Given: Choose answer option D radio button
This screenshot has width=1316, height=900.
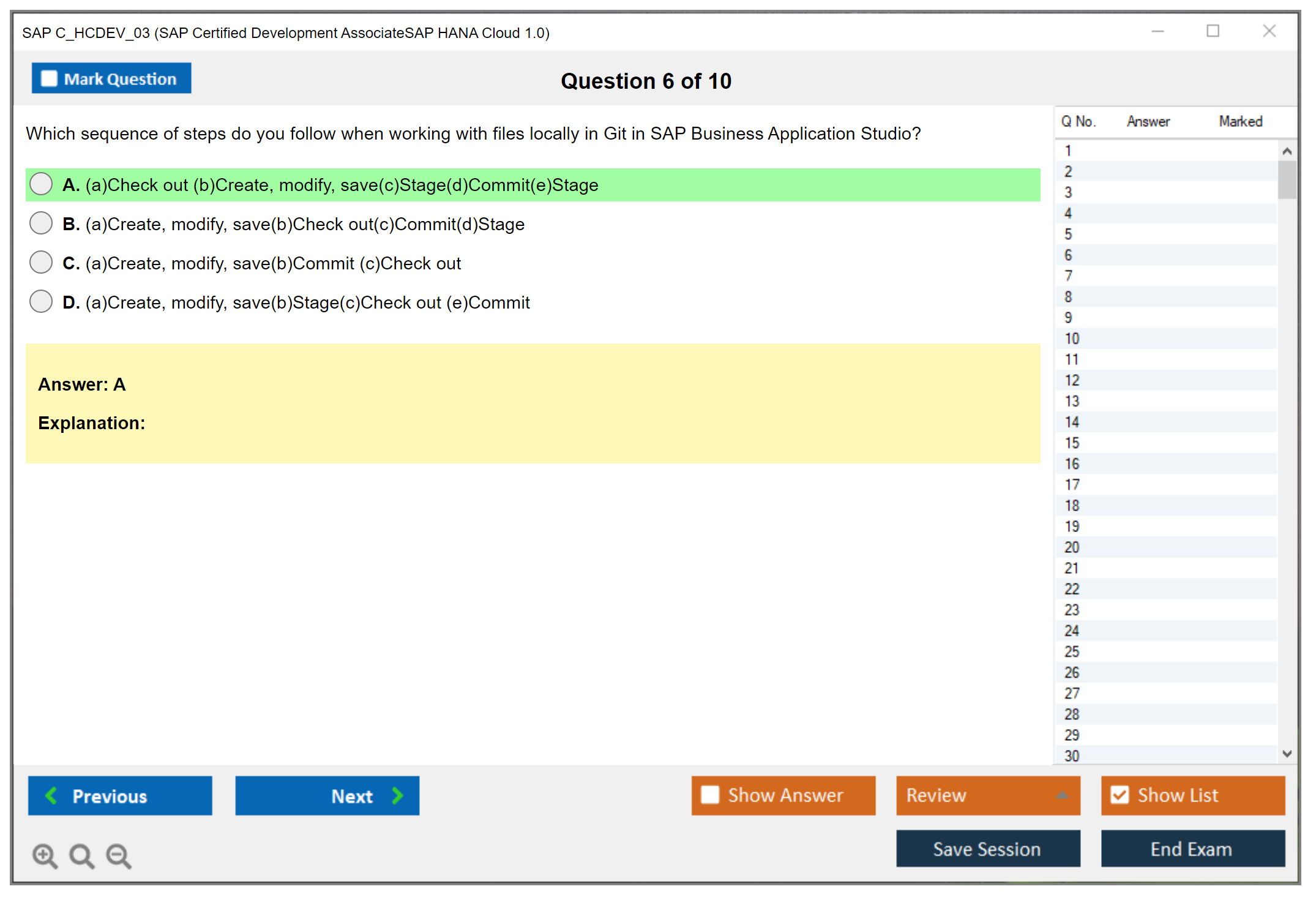Looking at the screenshot, I should [x=41, y=302].
